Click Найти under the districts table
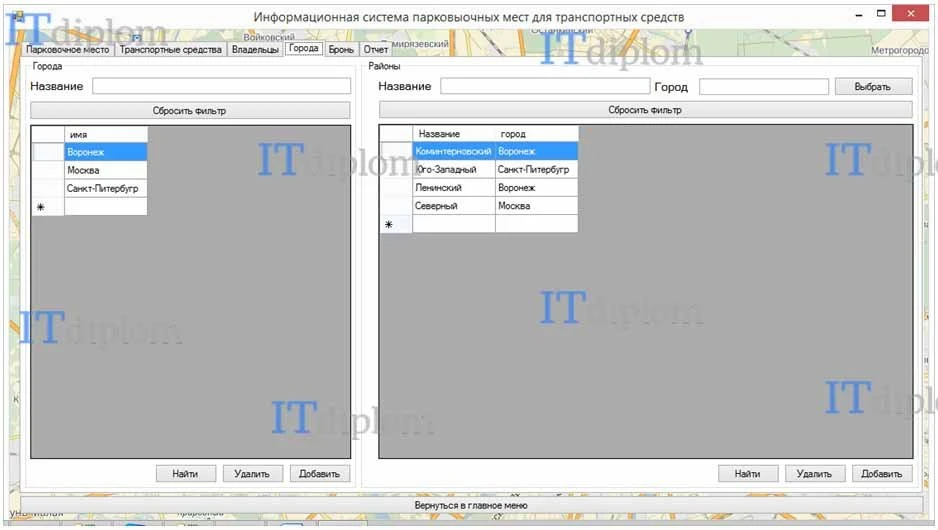Viewport: 938px width, 530px height. (748, 474)
